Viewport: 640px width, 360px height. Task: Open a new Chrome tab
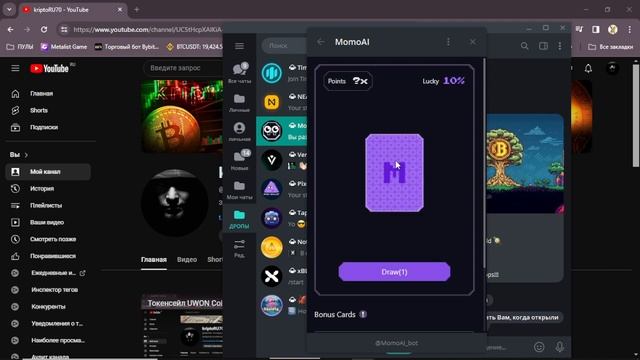pyautogui.click(x=136, y=9)
